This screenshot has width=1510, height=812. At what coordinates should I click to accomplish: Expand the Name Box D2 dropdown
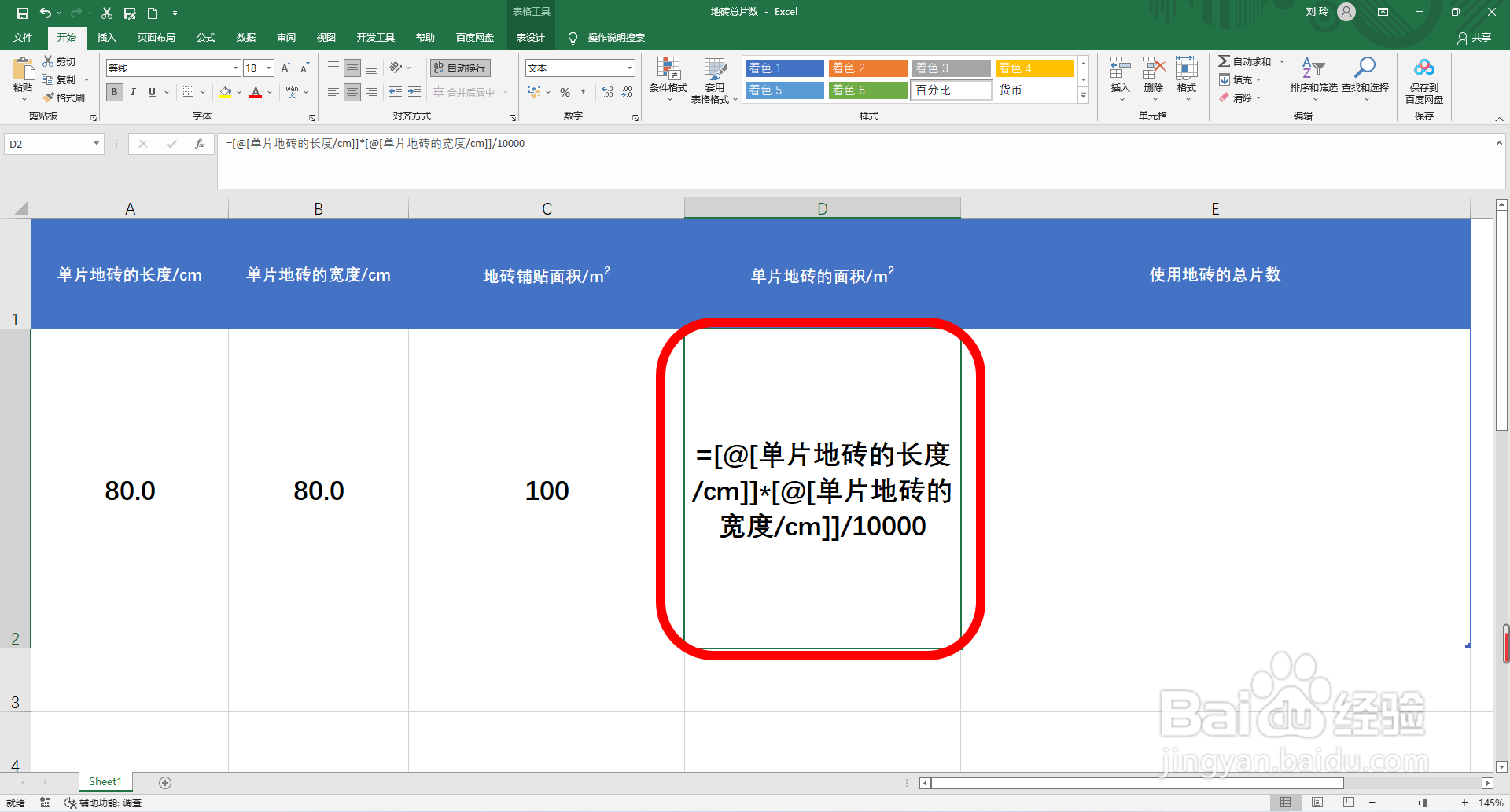pyautogui.click(x=96, y=144)
